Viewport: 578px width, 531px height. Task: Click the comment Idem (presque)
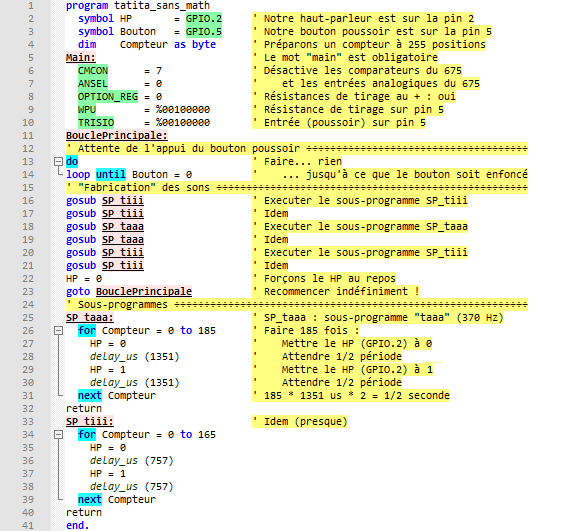[300, 421]
